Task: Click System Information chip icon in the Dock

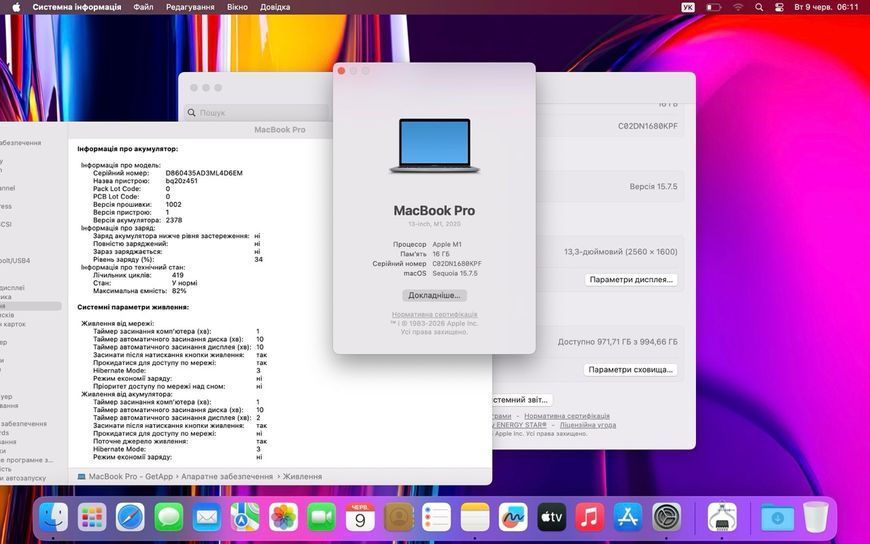Action: (x=722, y=517)
